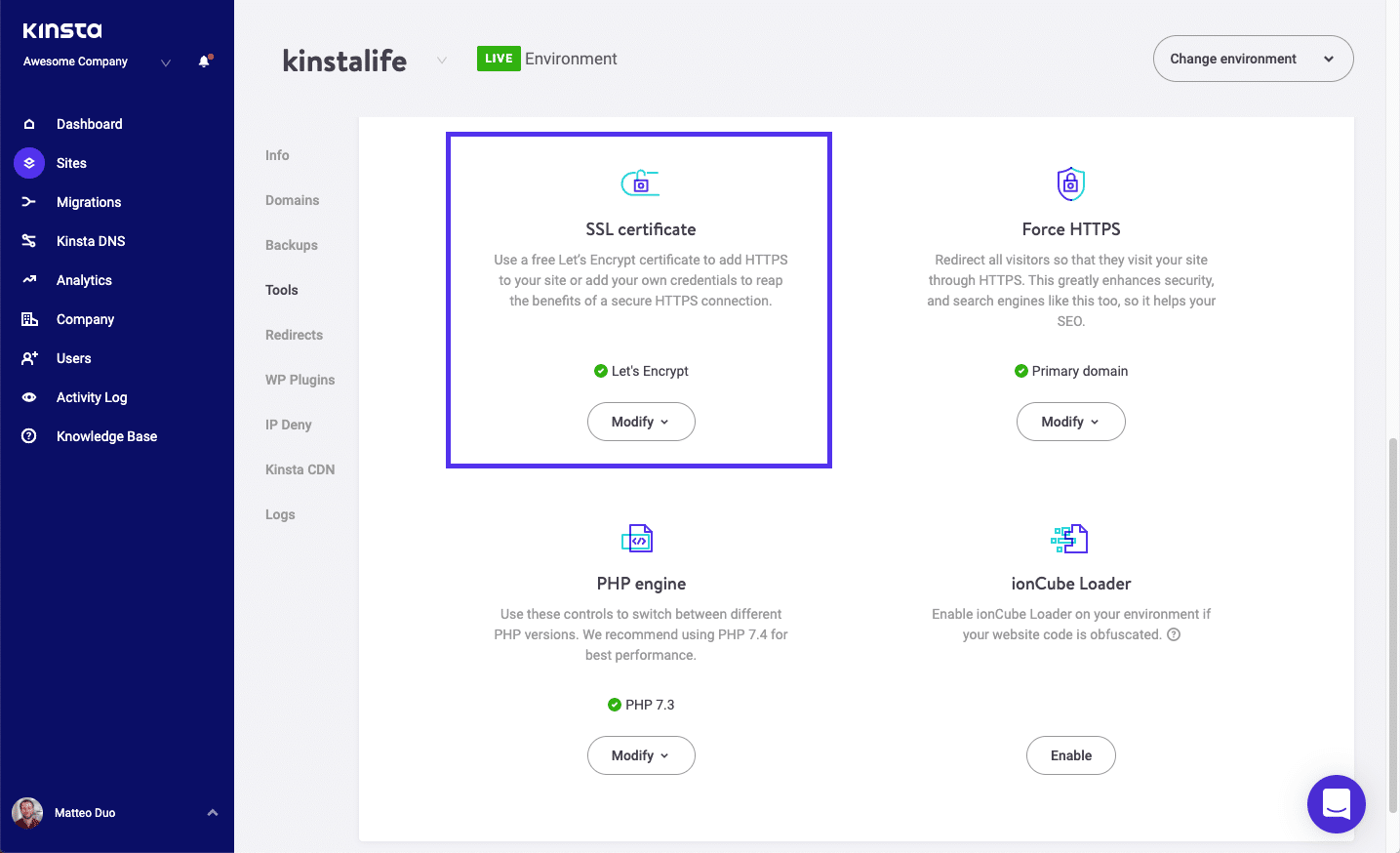
Task: Click the notifications bell icon
Action: click(x=204, y=61)
